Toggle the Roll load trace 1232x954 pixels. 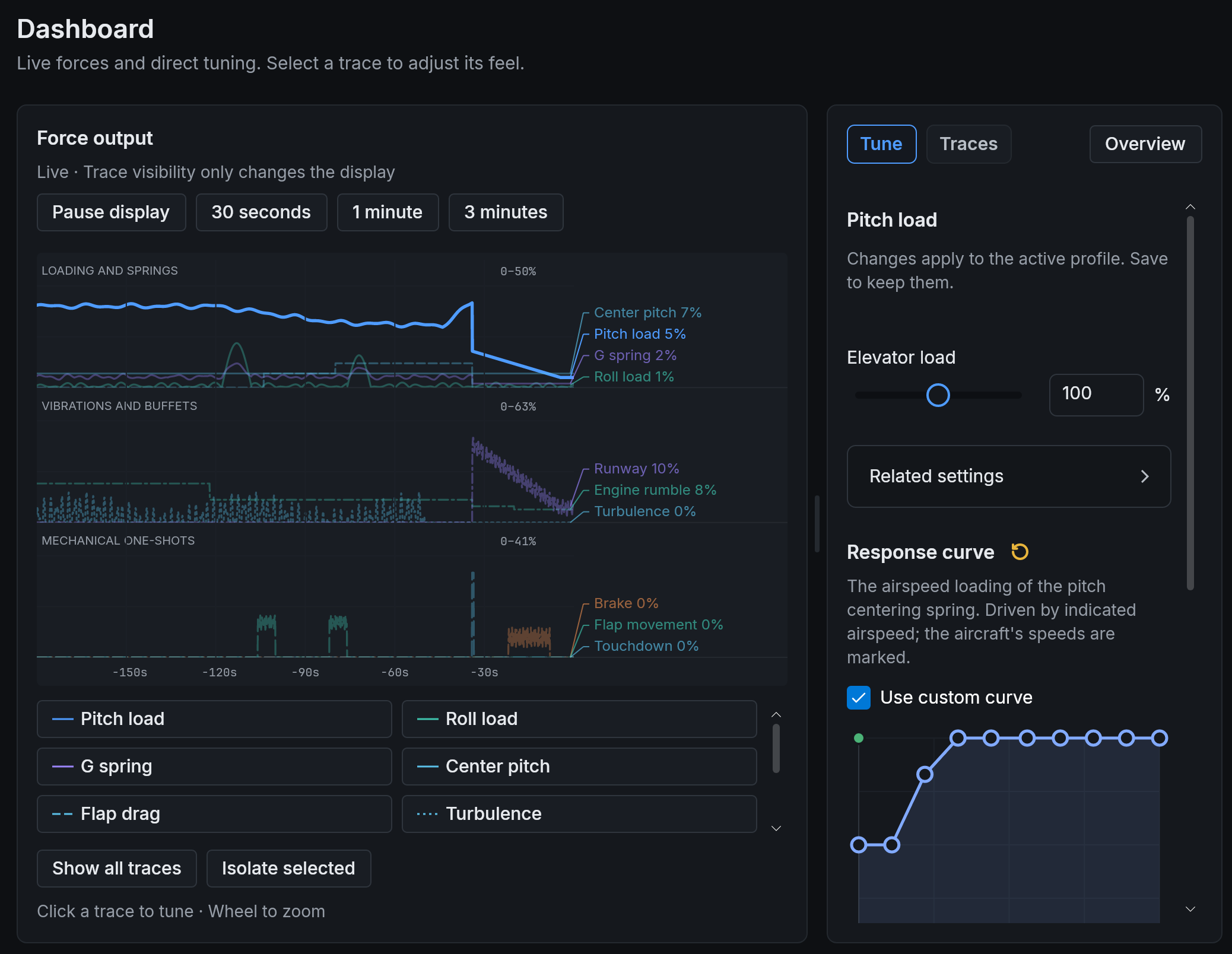pos(579,719)
